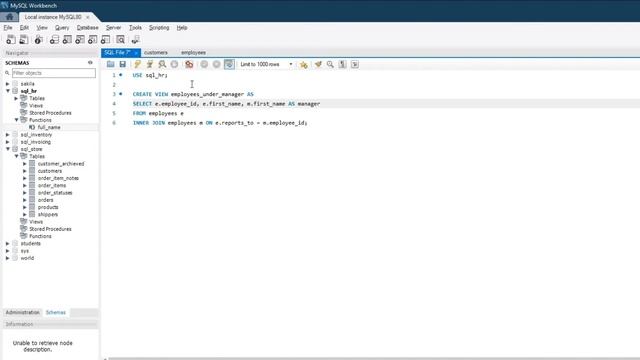Create a new SQL tab from main toolbar
This screenshot has height=360, width=640.
11,40
